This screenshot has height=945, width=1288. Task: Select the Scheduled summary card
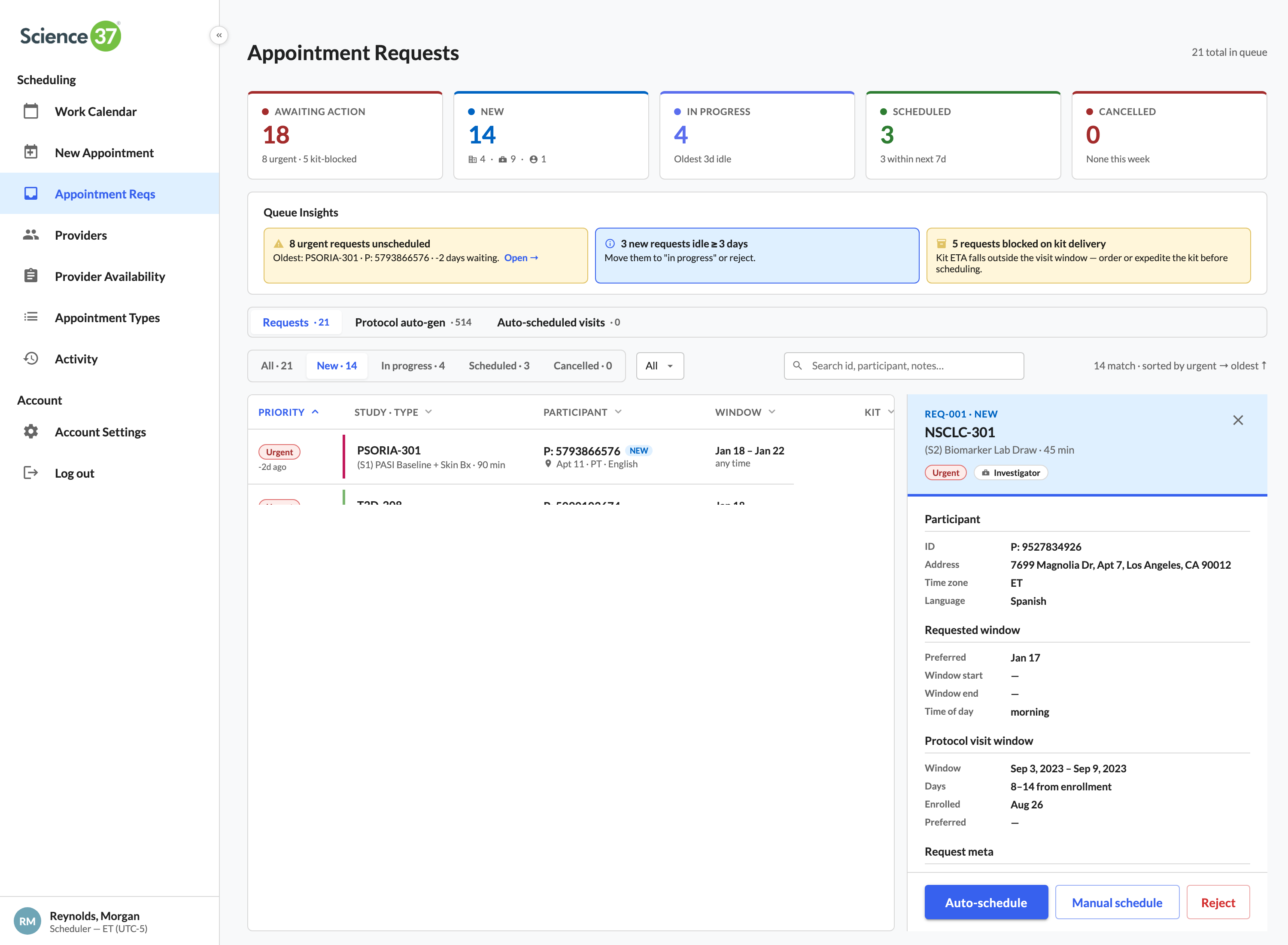tap(963, 135)
